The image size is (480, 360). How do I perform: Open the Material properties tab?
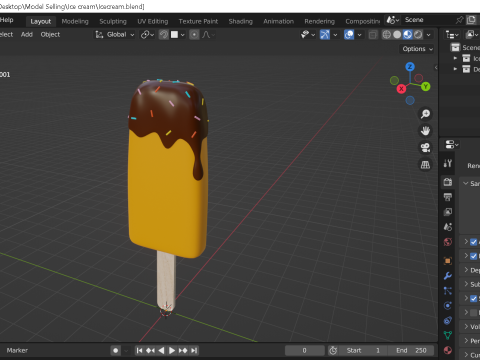(448, 350)
